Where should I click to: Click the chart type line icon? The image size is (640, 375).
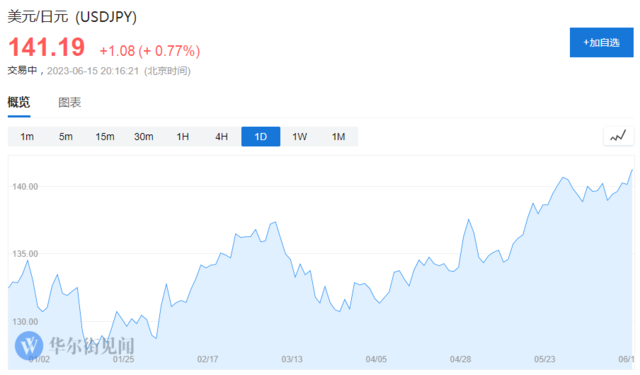tap(618, 136)
